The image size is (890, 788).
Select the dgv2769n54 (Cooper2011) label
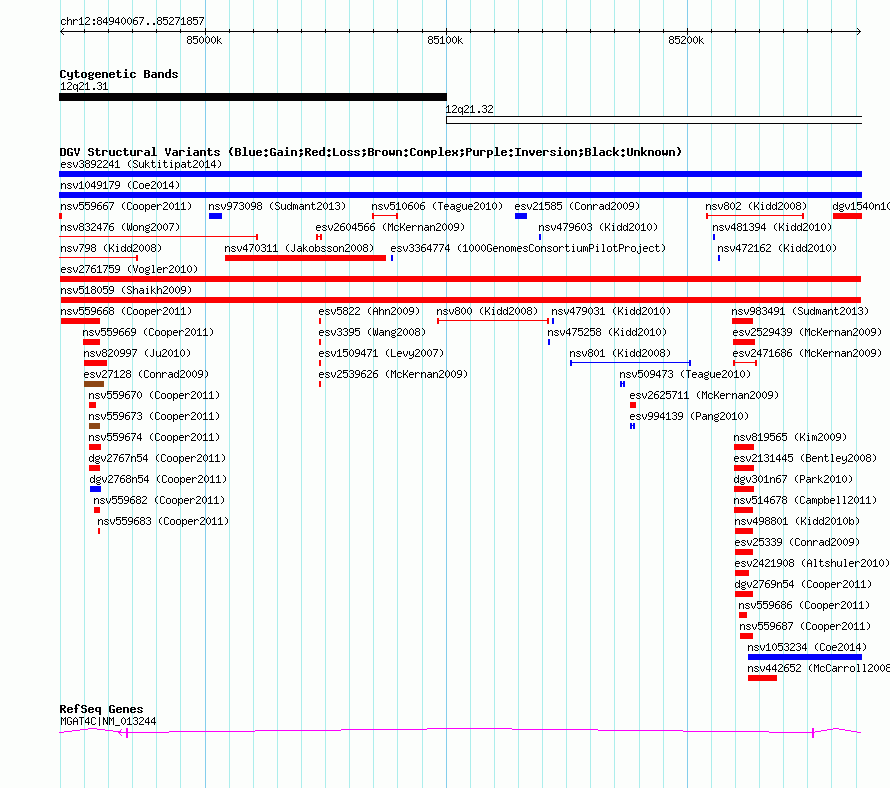point(803,584)
